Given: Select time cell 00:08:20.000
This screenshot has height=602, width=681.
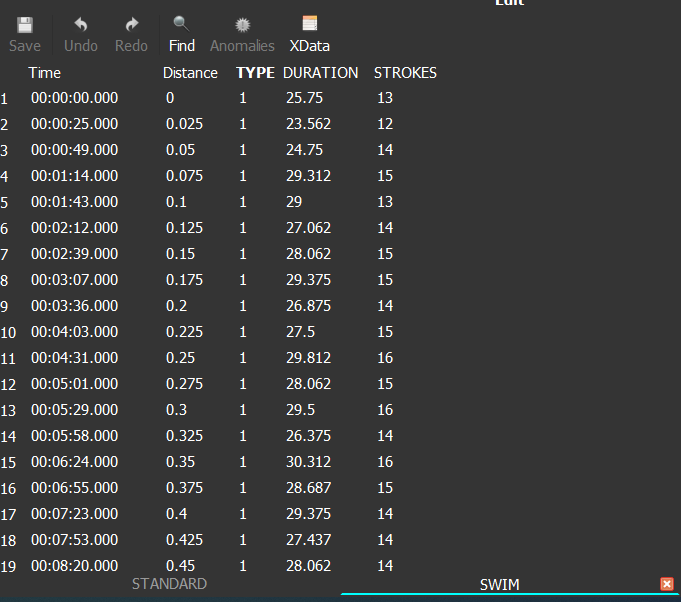Looking at the screenshot, I should [75, 566].
